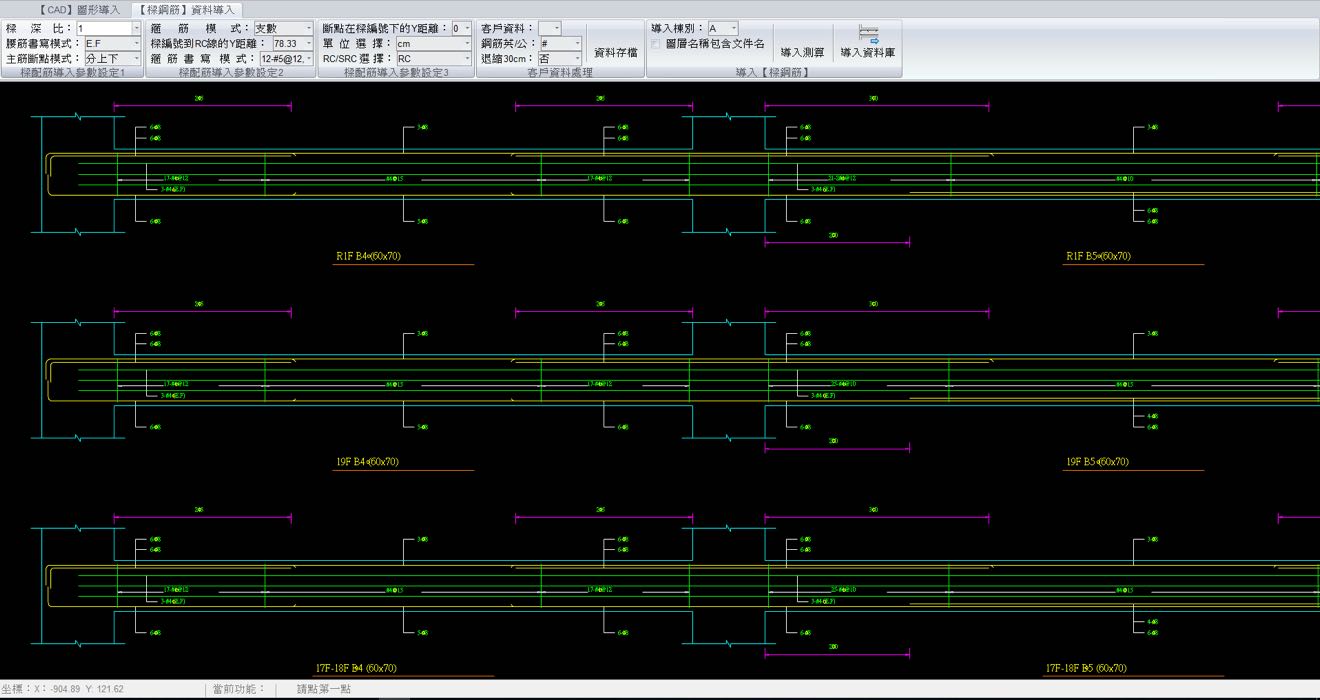Open the 箍筋書寫模式 dropdown
The width and height of the screenshot is (1320, 700).
(x=309, y=59)
